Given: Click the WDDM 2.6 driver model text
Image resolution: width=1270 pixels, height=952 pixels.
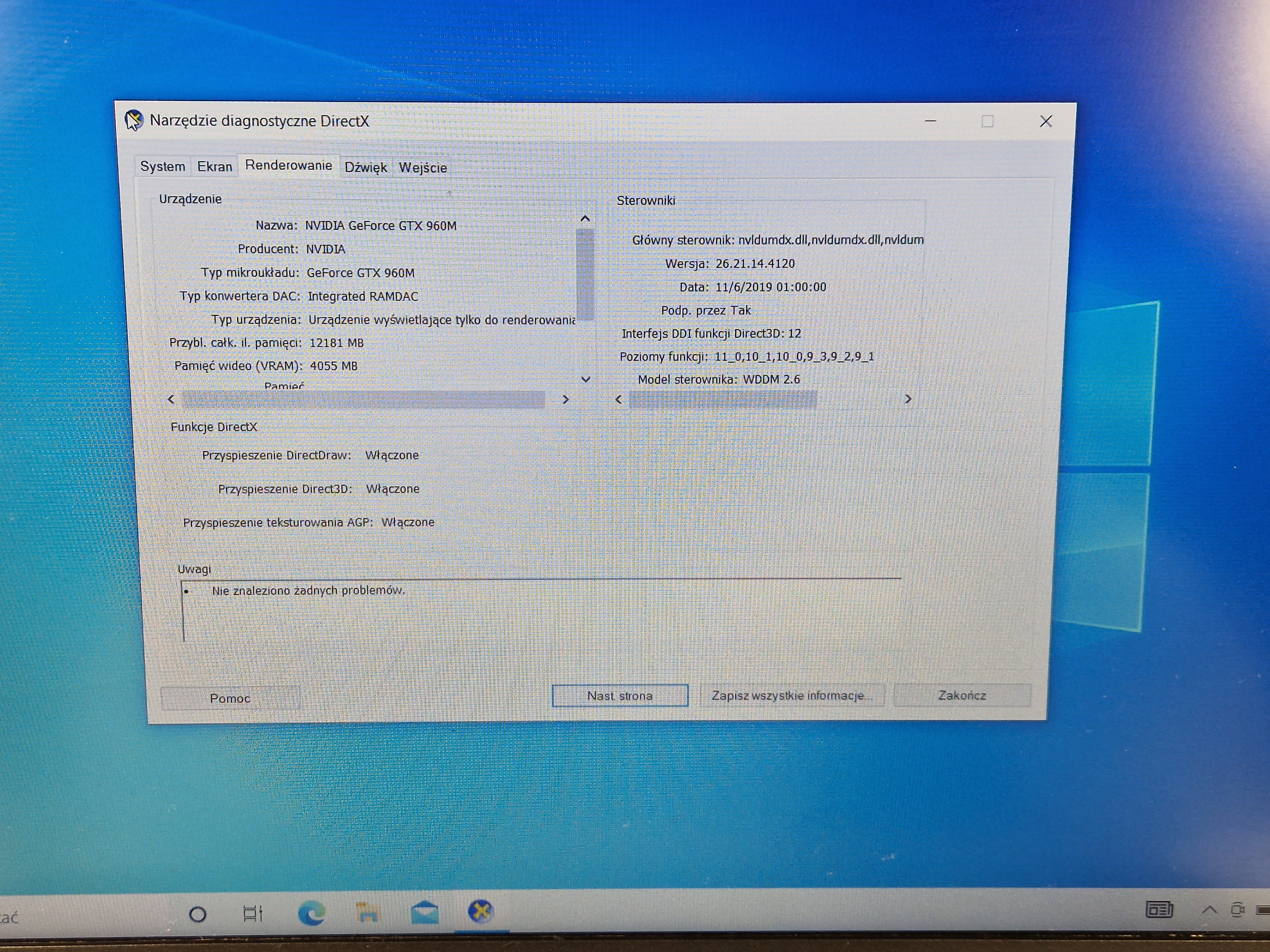Looking at the screenshot, I should tap(771, 379).
